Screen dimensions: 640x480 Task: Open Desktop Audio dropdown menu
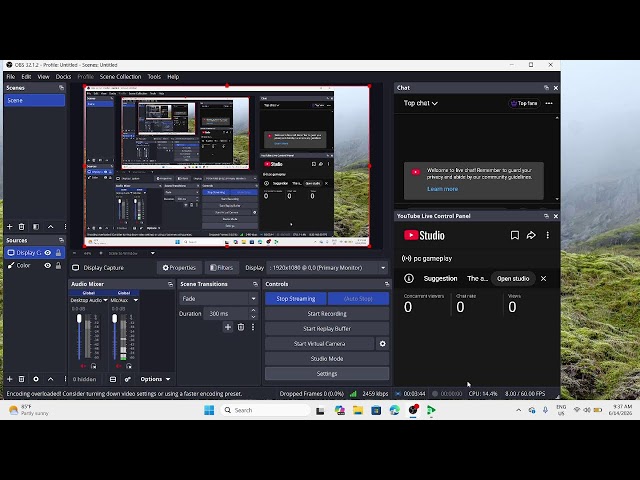(x=105, y=300)
